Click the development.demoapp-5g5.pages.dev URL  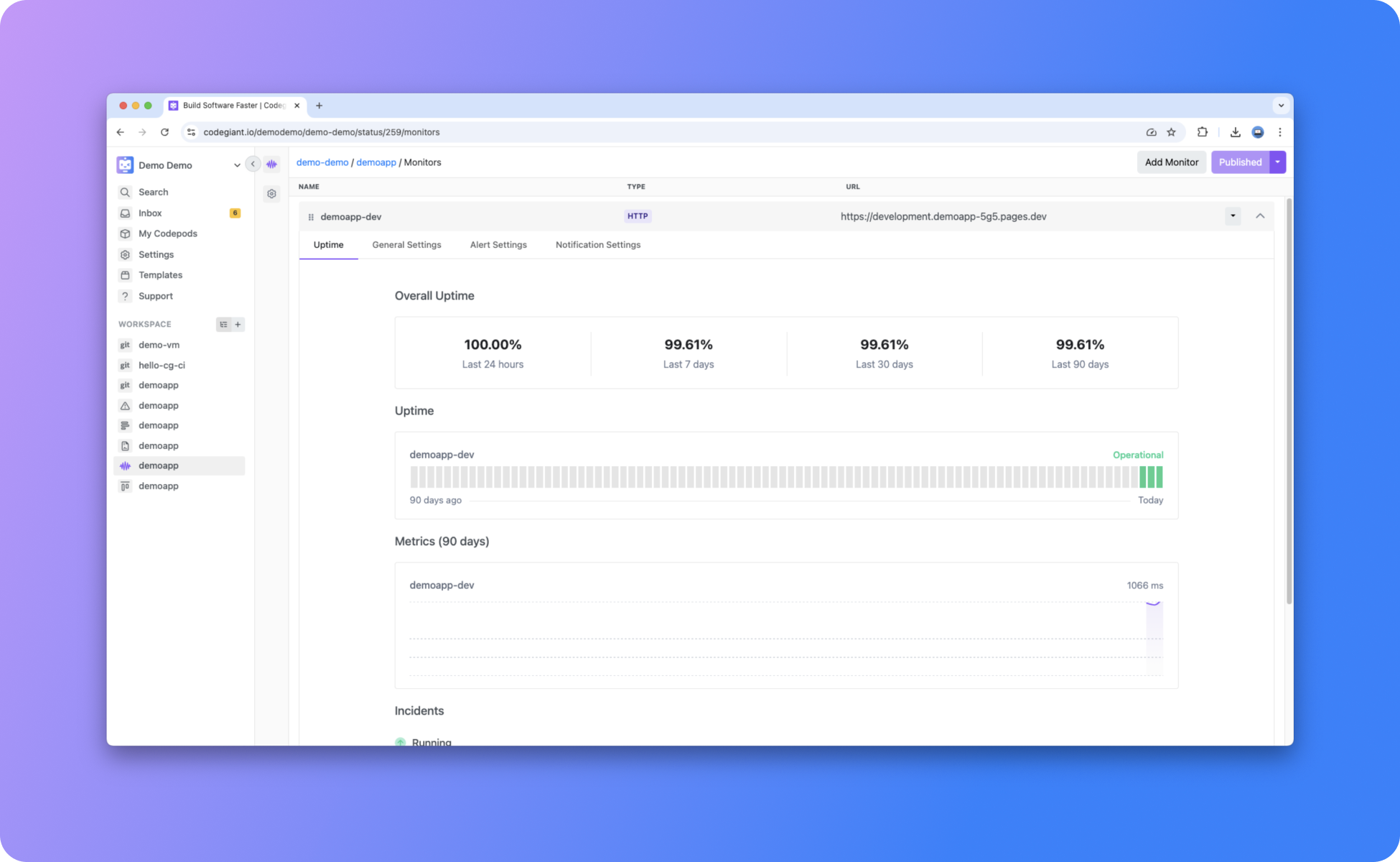click(943, 216)
